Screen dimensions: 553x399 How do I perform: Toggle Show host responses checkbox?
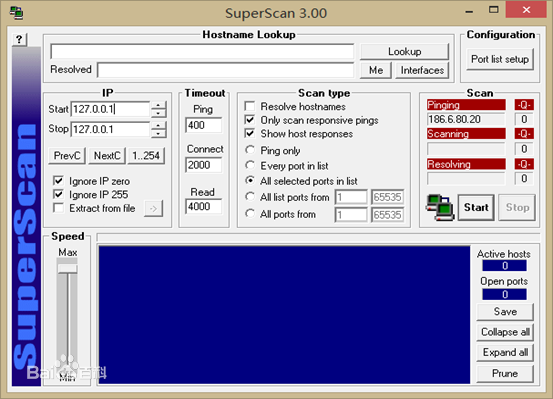250,134
